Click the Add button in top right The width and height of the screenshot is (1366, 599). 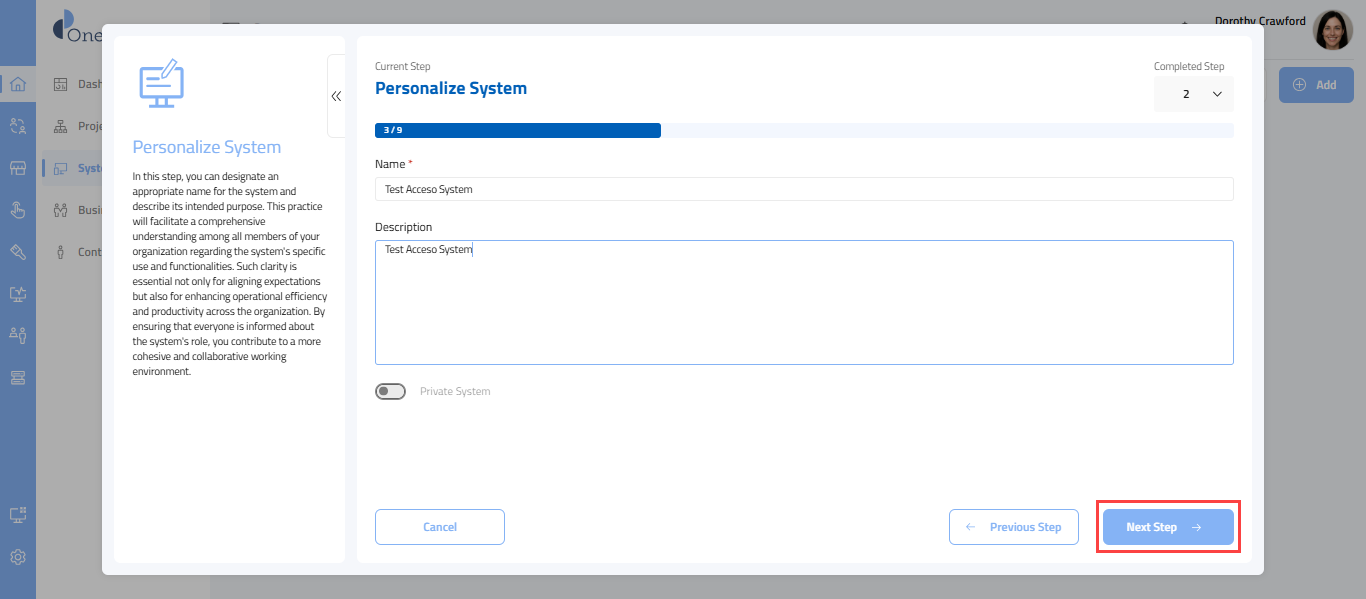(x=1315, y=85)
